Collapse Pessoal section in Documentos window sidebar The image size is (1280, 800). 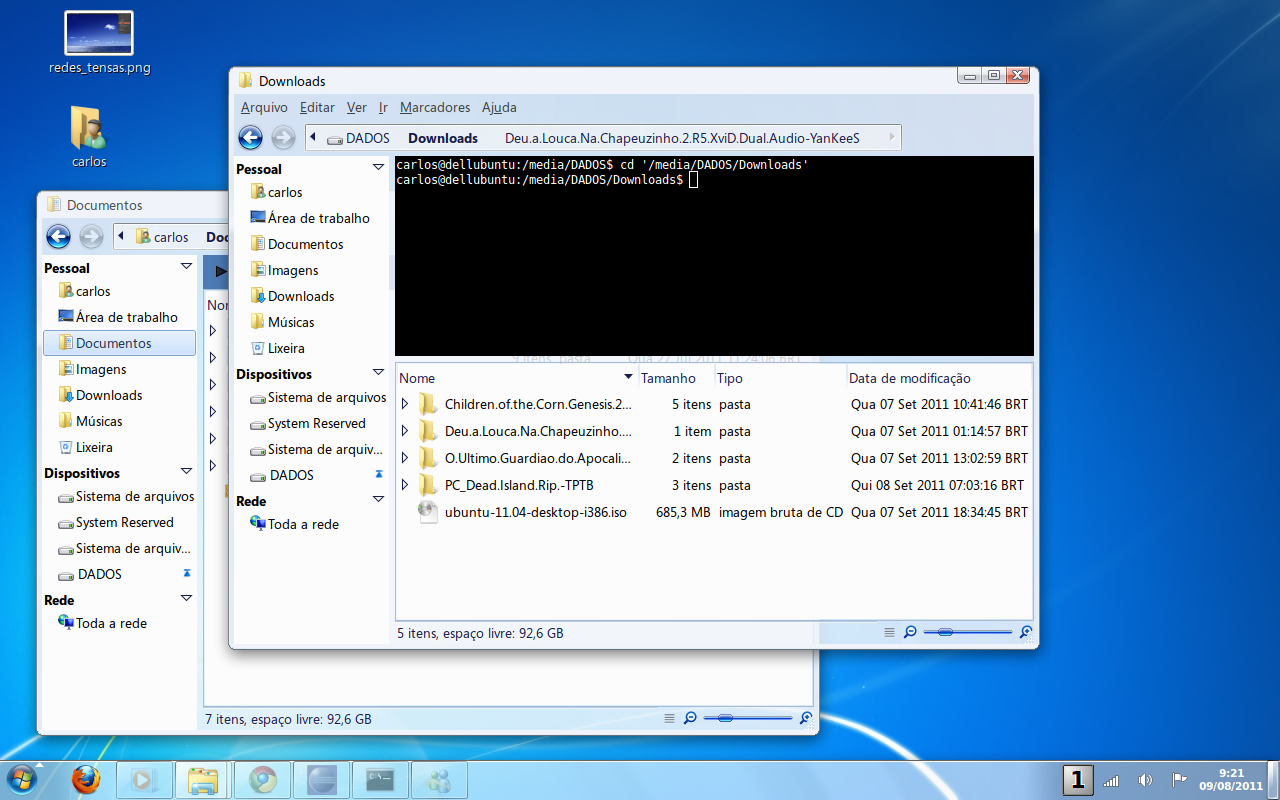[x=186, y=267]
